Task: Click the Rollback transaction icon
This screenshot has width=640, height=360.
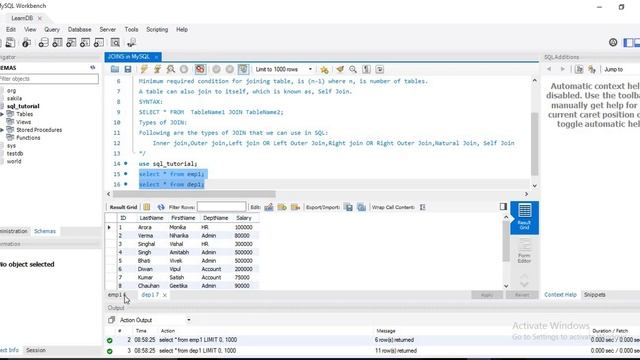Action: 230,69
